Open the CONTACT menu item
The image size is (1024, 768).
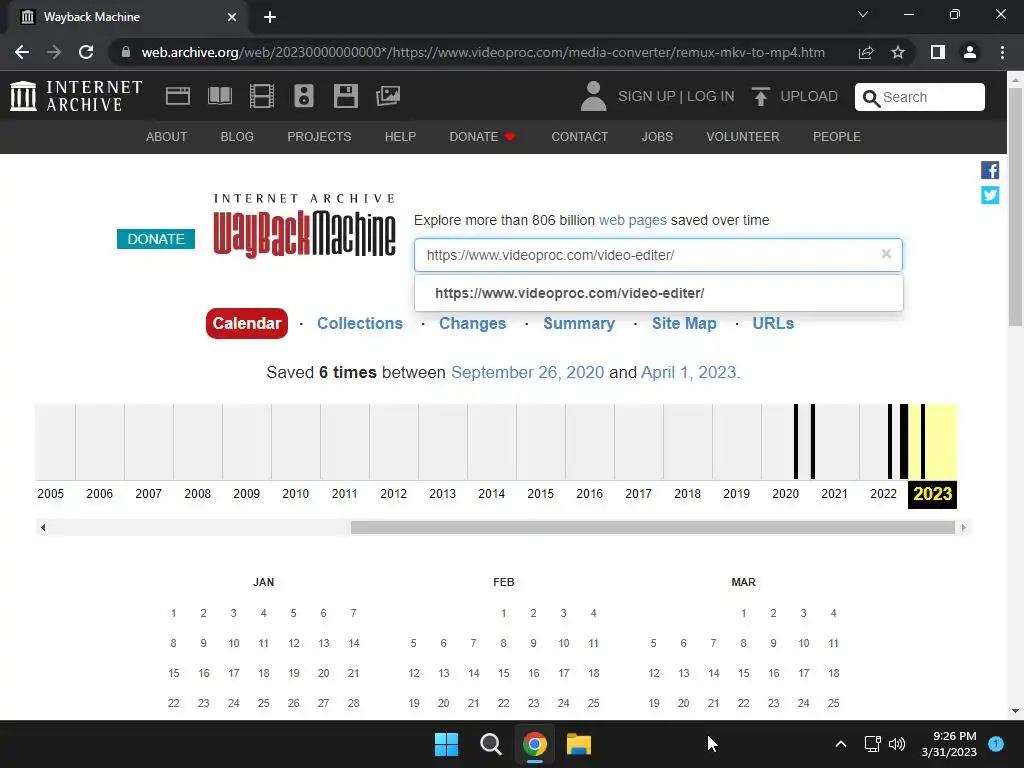(579, 136)
